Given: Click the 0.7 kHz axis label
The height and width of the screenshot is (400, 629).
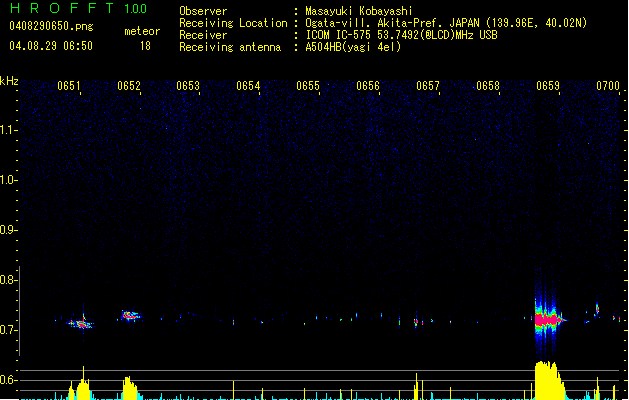Looking at the screenshot, I should pyautogui.click(x=8, y=330).
